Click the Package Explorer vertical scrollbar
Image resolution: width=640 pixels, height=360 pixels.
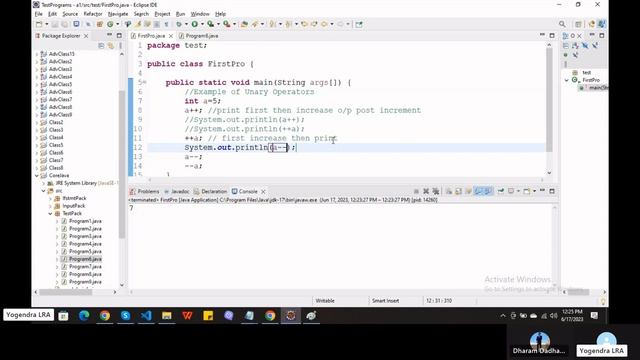click(122, 163)
